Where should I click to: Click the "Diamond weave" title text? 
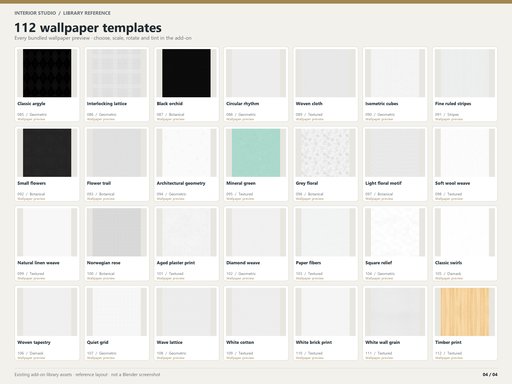pos(243,263)
